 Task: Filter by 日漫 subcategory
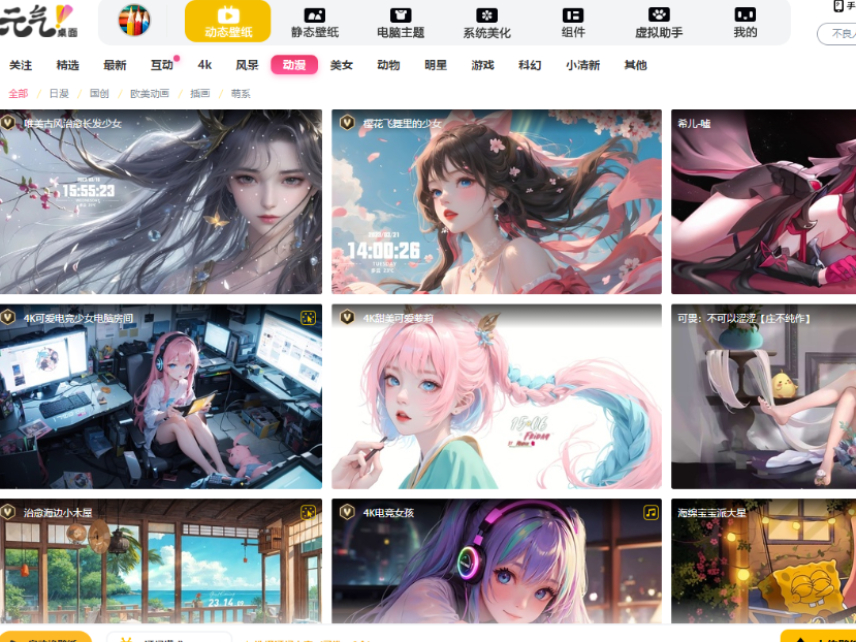pos(59,94)
